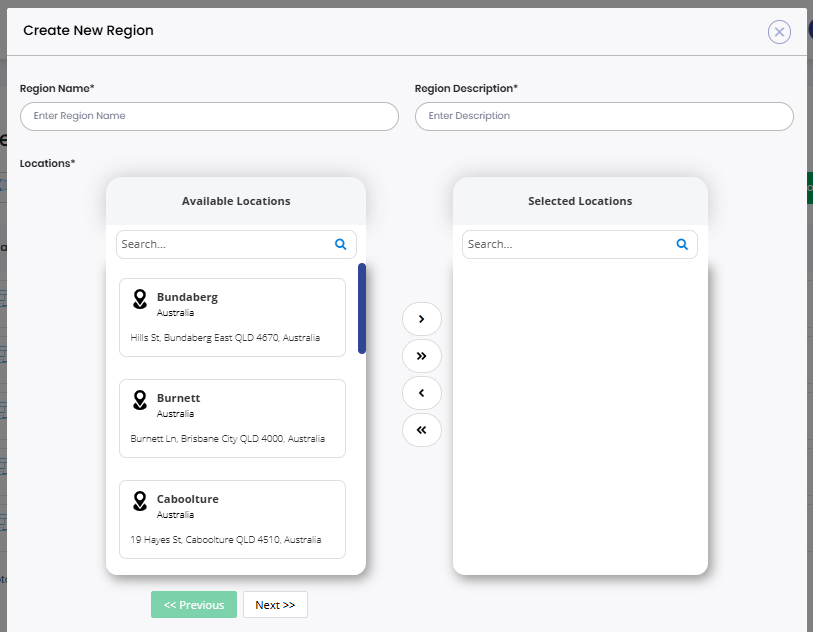Click the map pin icon for Bundaberg
The image size is (813, 632).
tap(140, 299)
